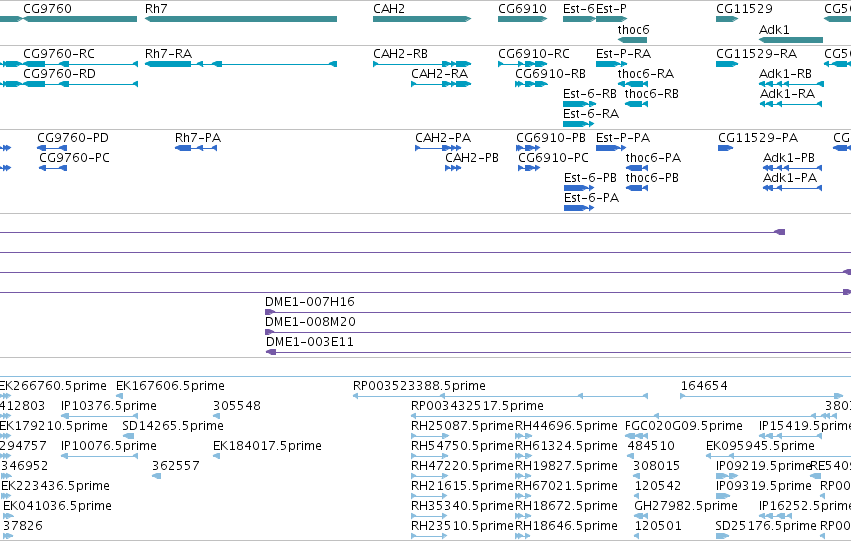Select the Est-P-PA protein feature
Screen dimensions: 851x541
pos(611,148)
